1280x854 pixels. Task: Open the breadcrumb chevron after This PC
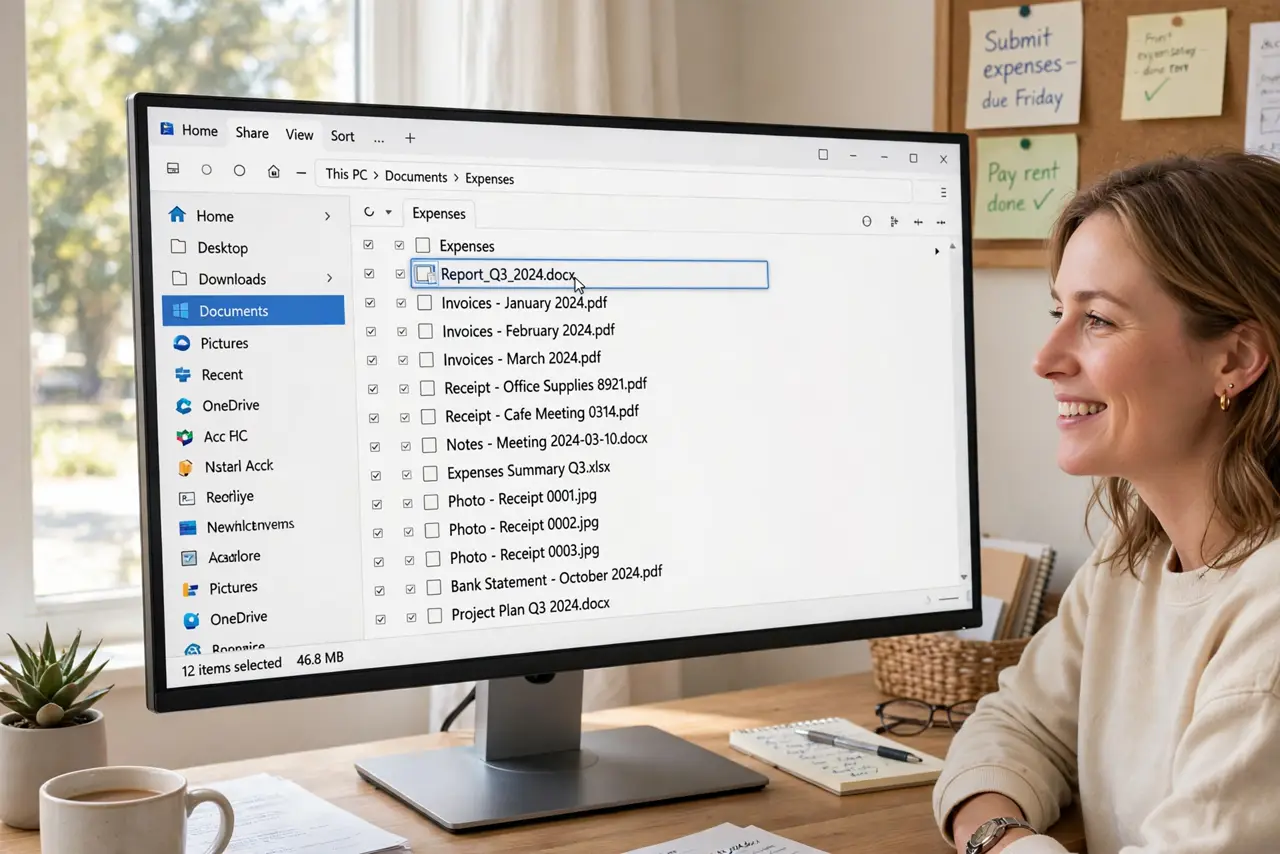376,175
